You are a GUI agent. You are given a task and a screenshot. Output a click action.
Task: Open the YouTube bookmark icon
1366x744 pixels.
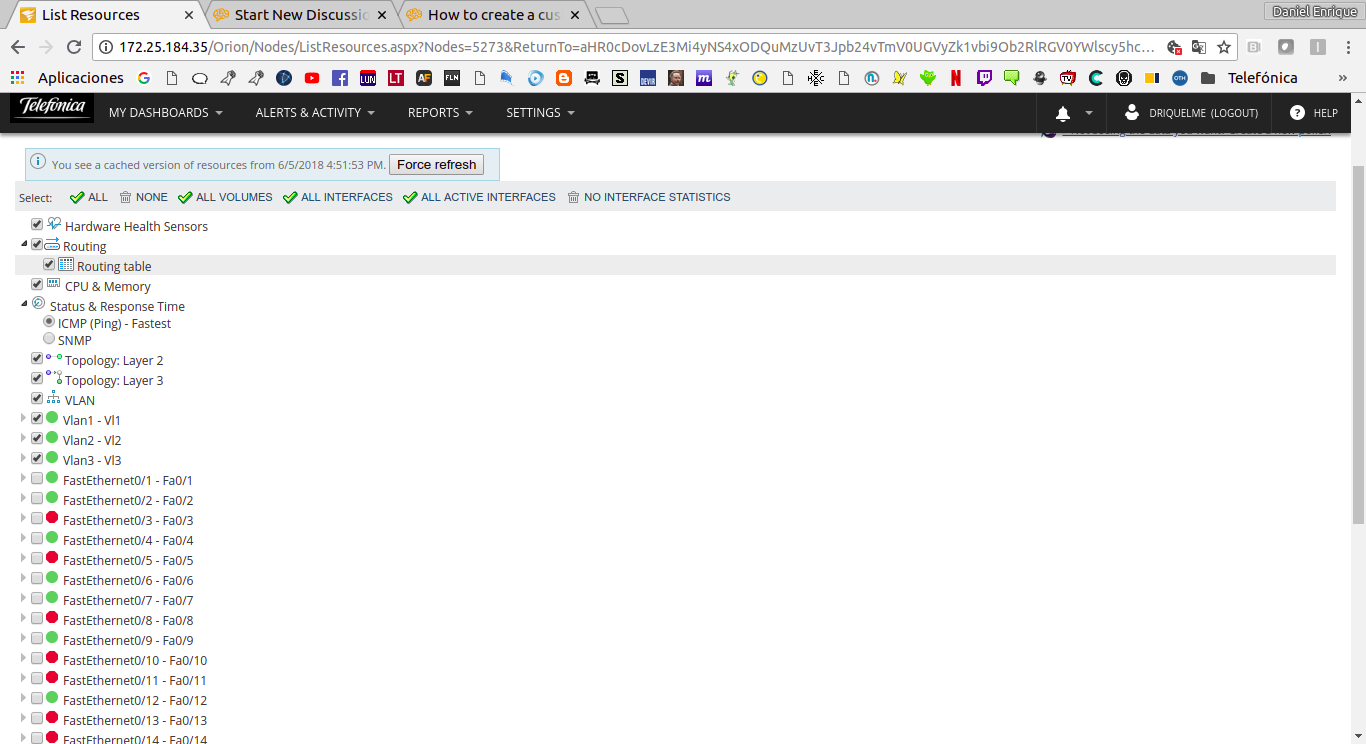pyautogui.click(x=312, y=78)
